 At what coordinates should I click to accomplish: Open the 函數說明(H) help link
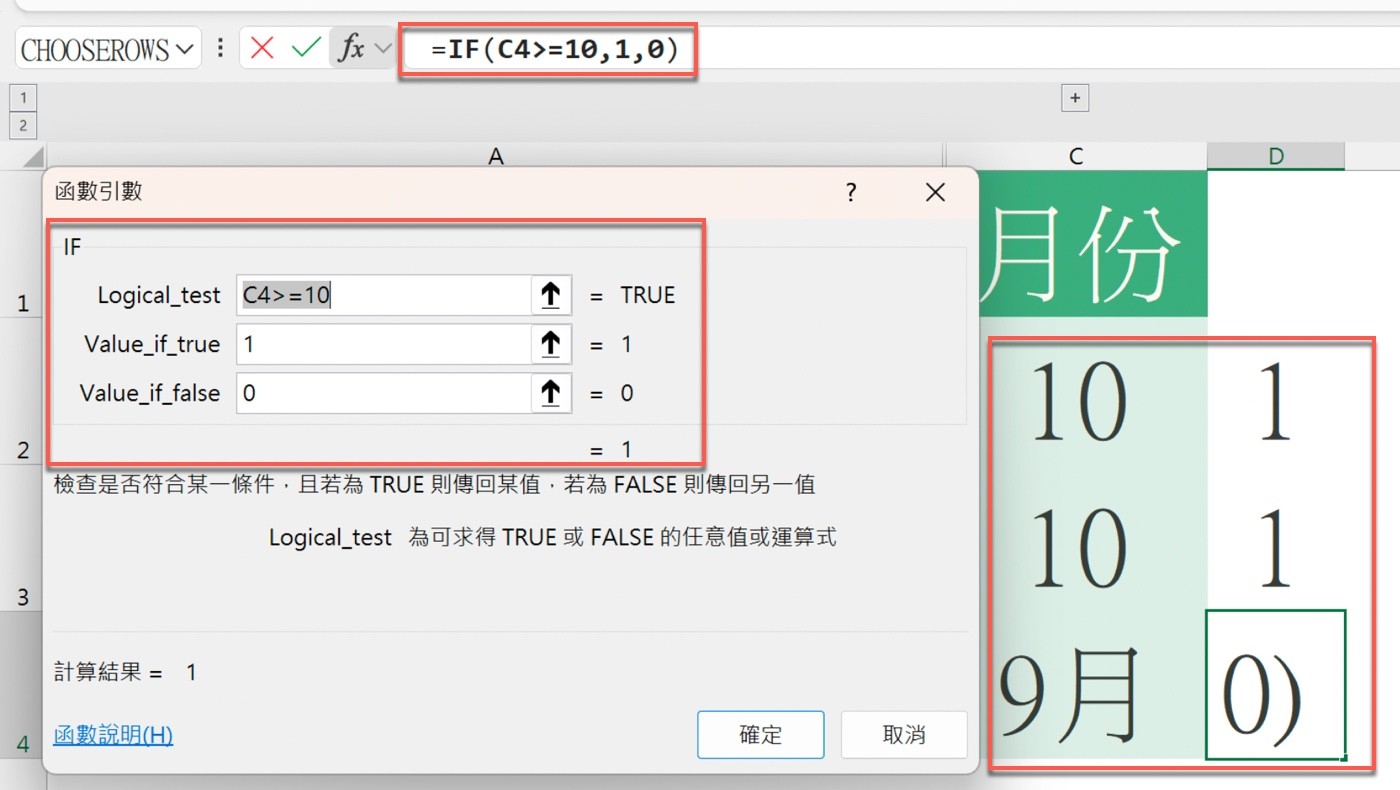point(113,736)
